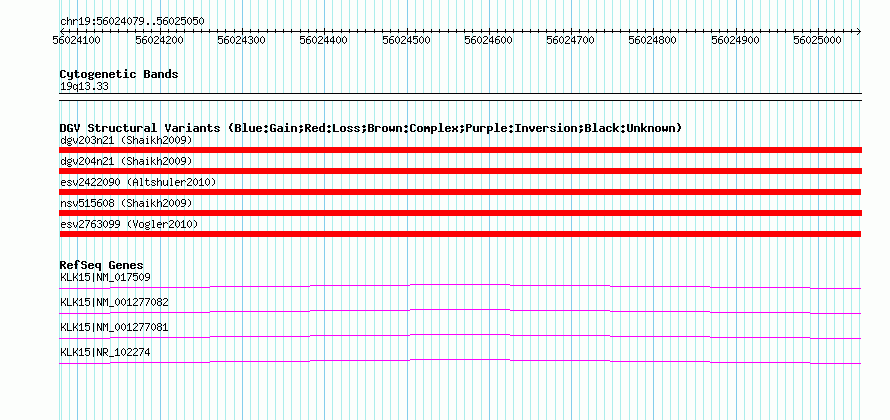Click ruler position 56024300
Viewport: 890px width, 420px height.
242,41
